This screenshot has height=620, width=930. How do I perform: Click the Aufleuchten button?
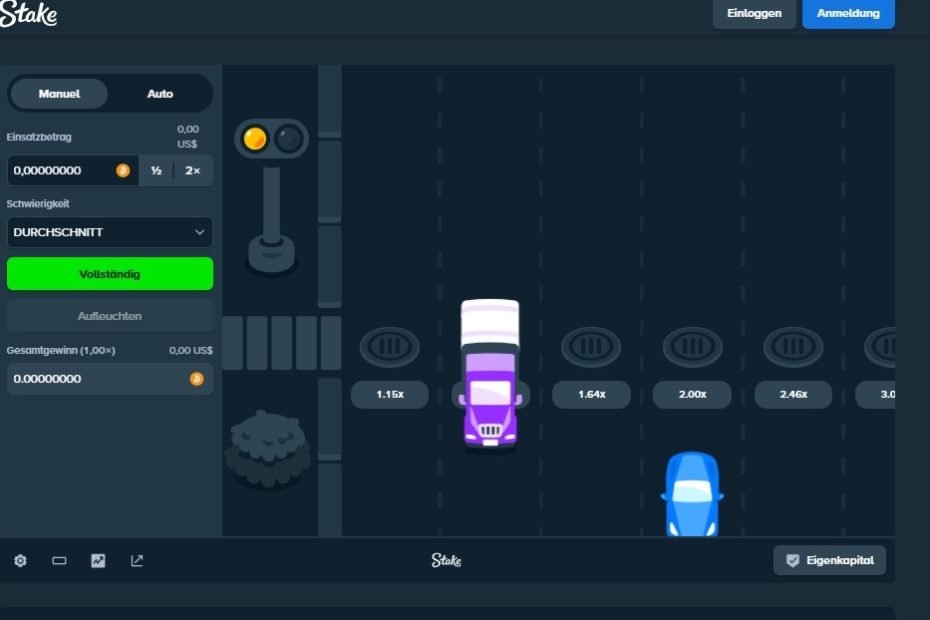click(x=110, y=316)
